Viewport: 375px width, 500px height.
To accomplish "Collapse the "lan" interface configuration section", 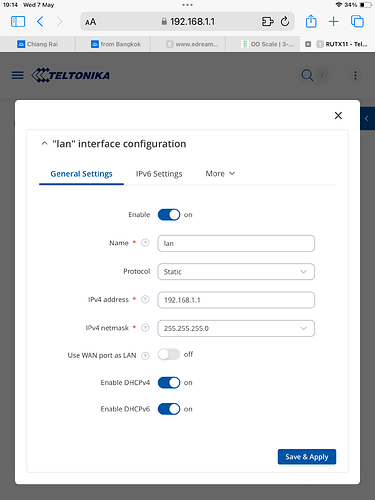I will [44, 144].
